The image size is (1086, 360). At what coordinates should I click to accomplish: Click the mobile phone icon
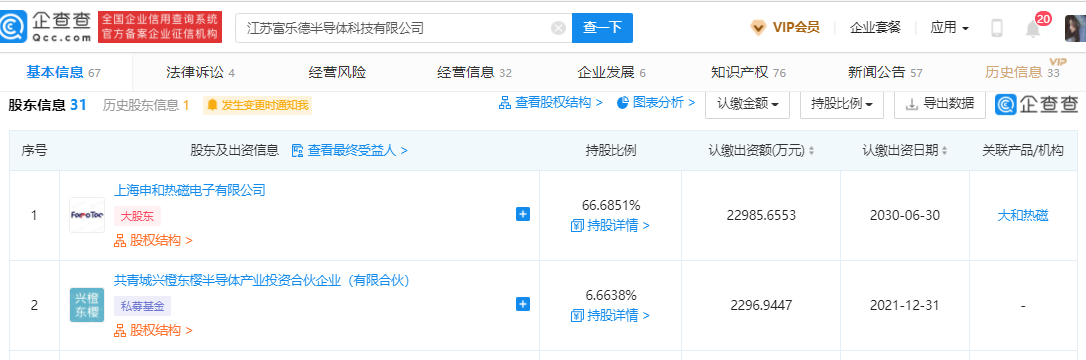click(x=997, y=28)
